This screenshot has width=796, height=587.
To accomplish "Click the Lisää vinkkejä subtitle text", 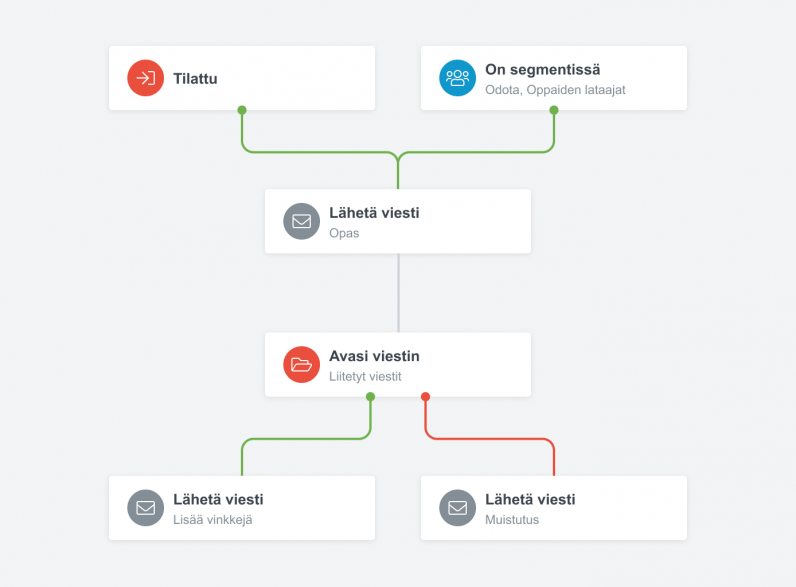I will click(x=213, y=520).
